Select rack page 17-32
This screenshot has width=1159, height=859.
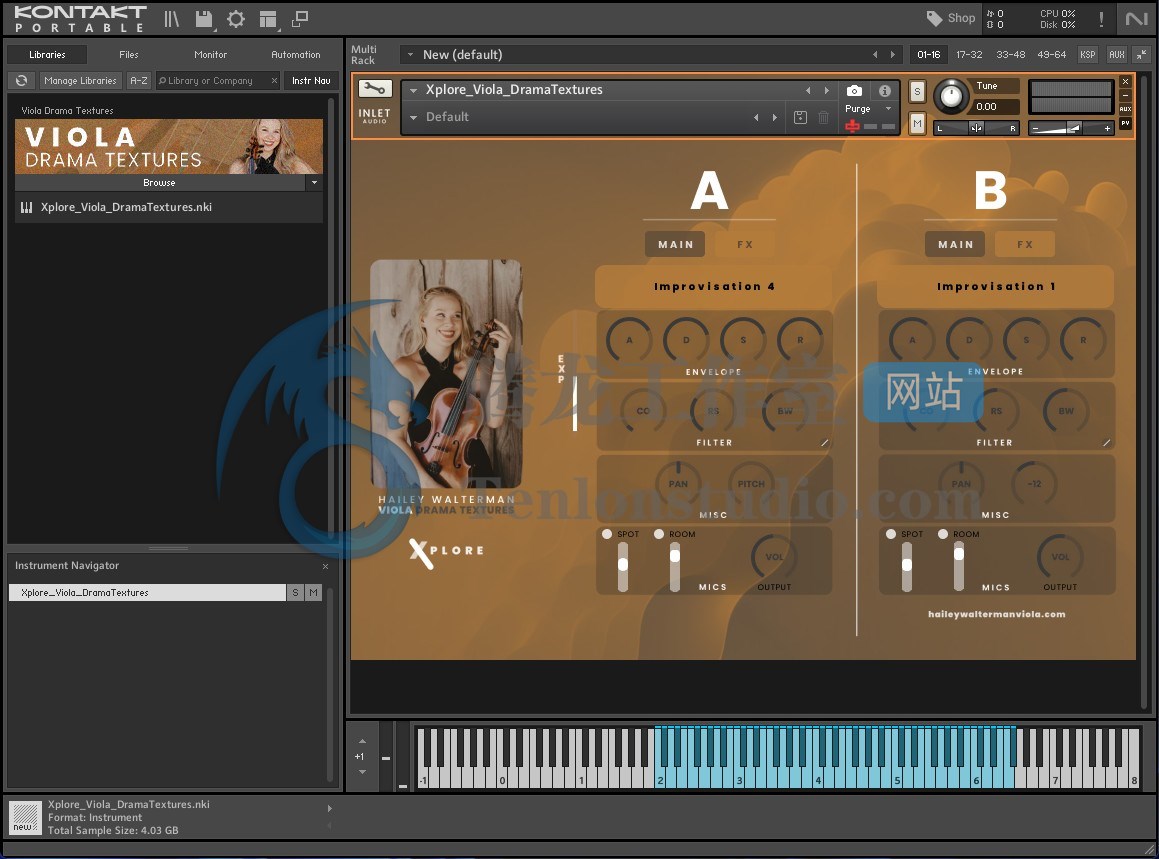969,55
